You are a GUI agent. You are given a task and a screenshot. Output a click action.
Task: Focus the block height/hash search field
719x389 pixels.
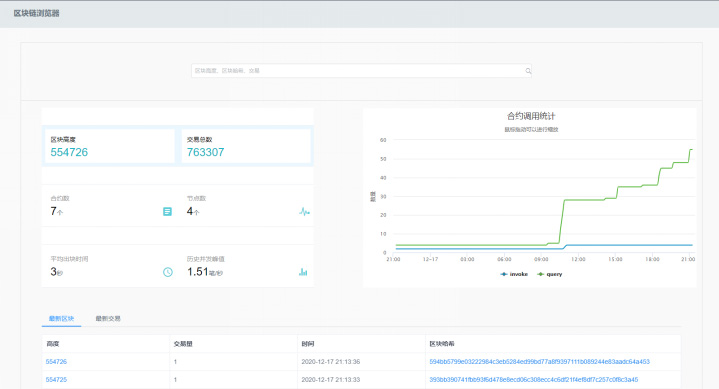[x=361, y=71]
